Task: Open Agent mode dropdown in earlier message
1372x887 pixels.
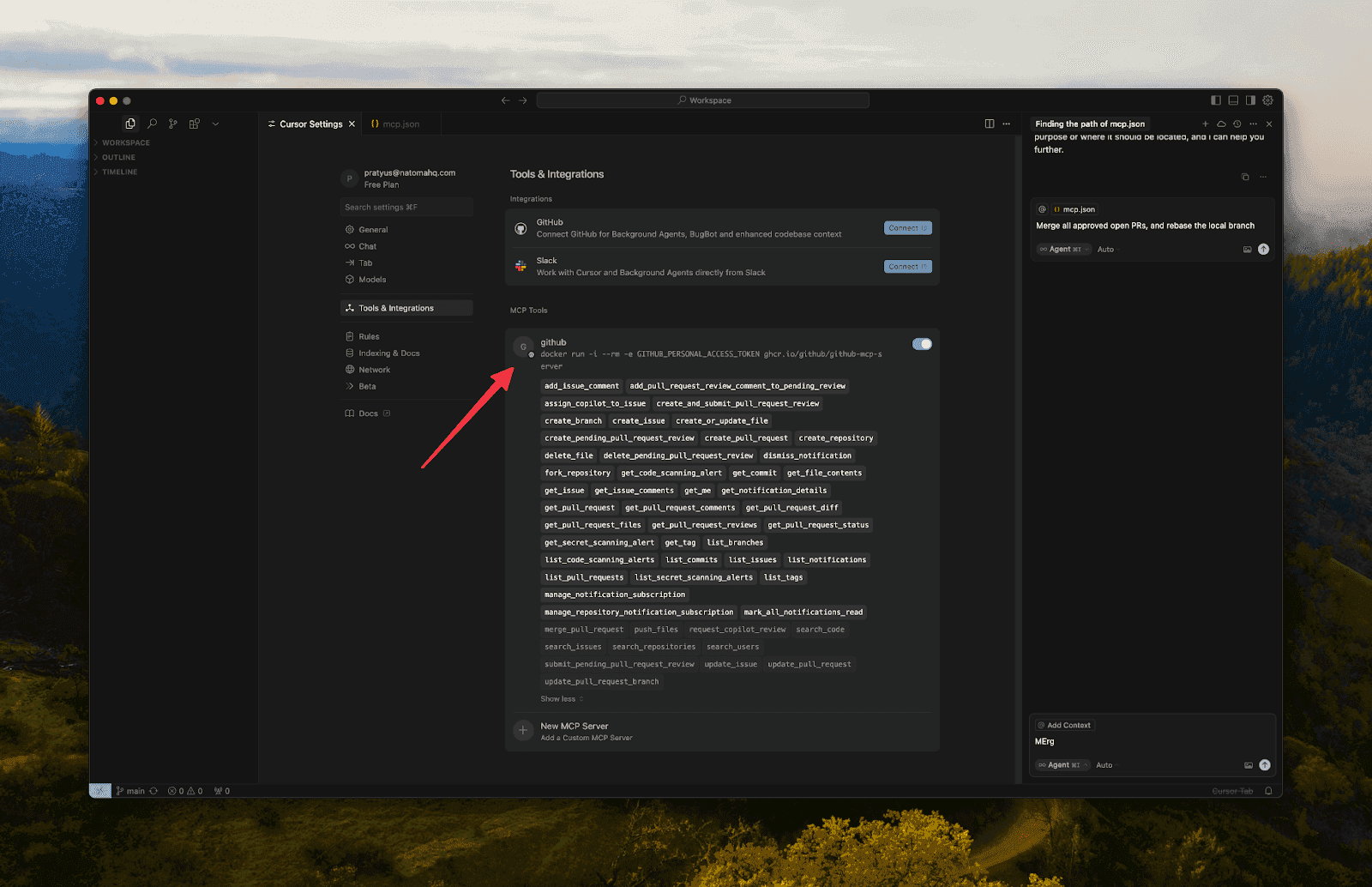Action: pos(1063,250)
